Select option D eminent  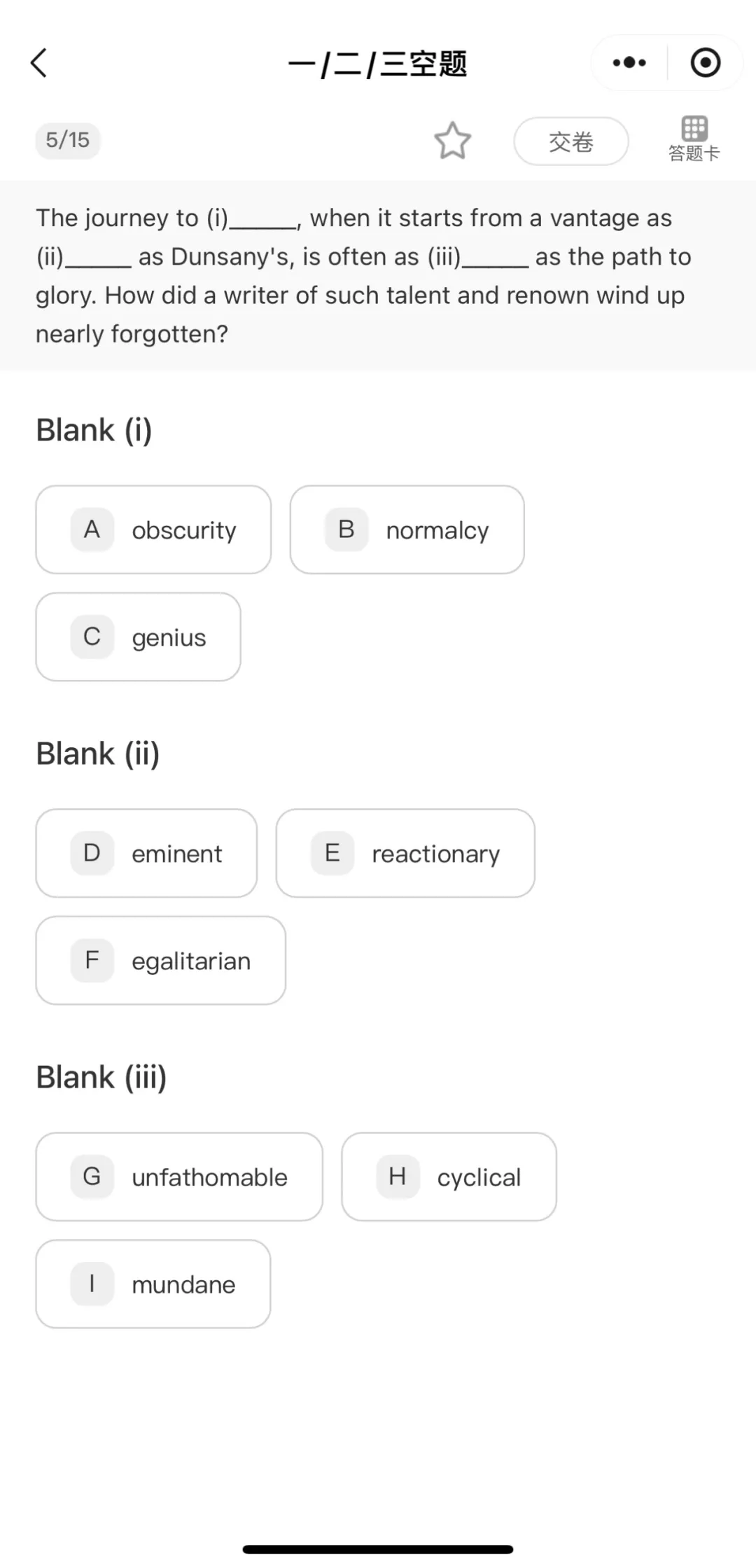pos(146,853)
